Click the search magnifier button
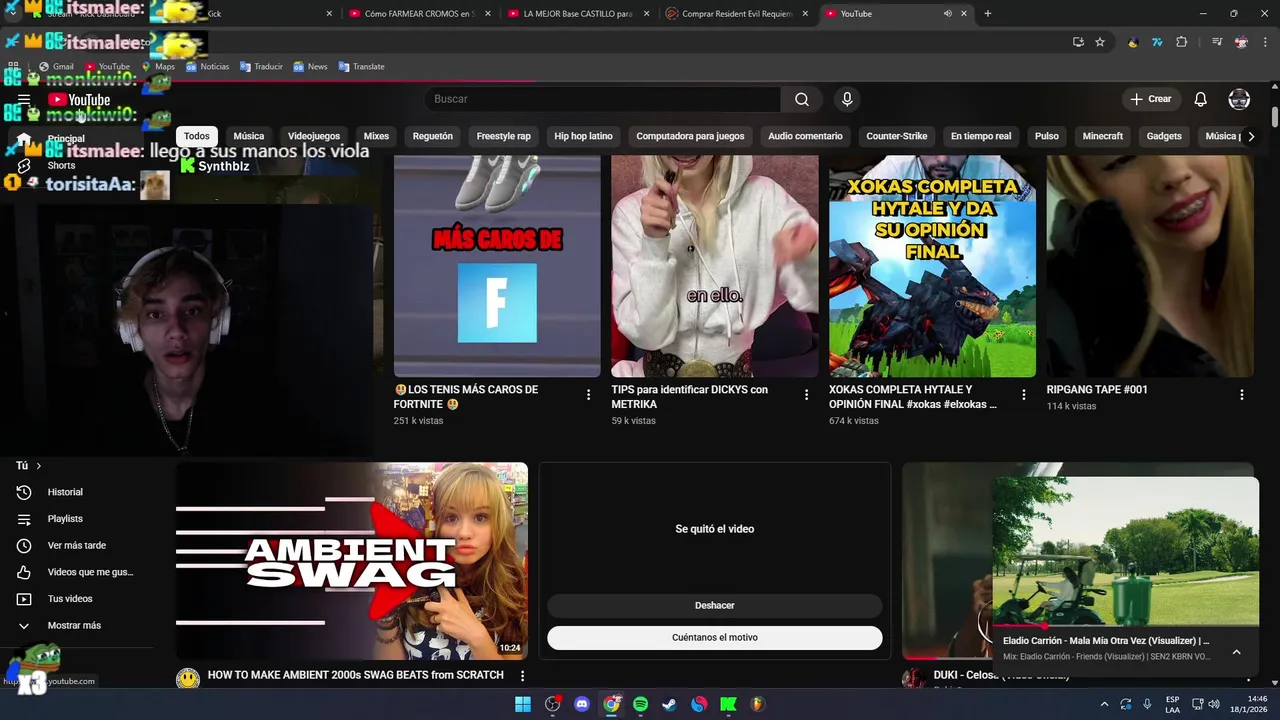This screenshot has width=1280, height=720. point(802,99)
